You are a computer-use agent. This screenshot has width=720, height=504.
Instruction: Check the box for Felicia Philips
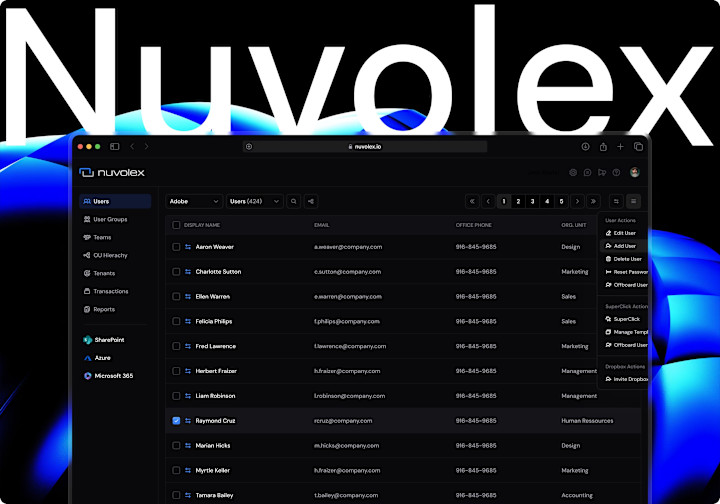coord(176,321)
